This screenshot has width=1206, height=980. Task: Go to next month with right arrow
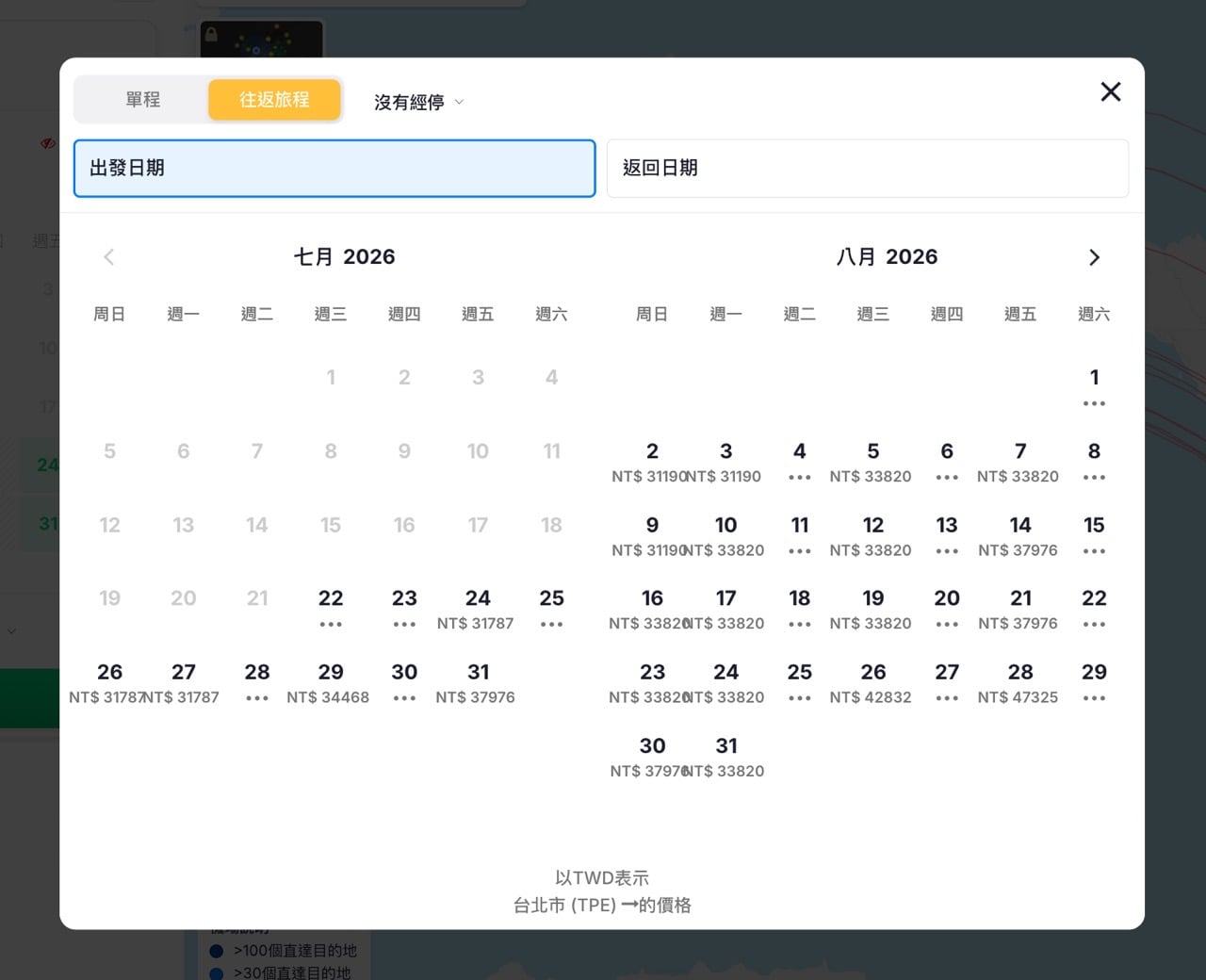pyautogui.click(x=1094, y=257)
